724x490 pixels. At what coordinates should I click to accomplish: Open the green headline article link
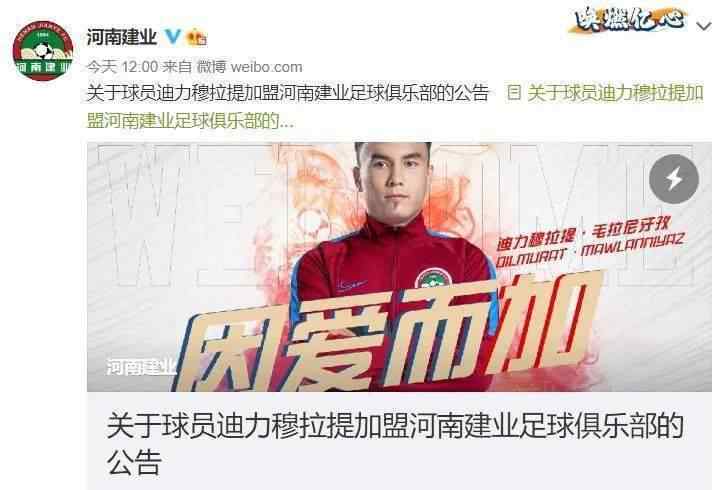(x=395, y=107)
